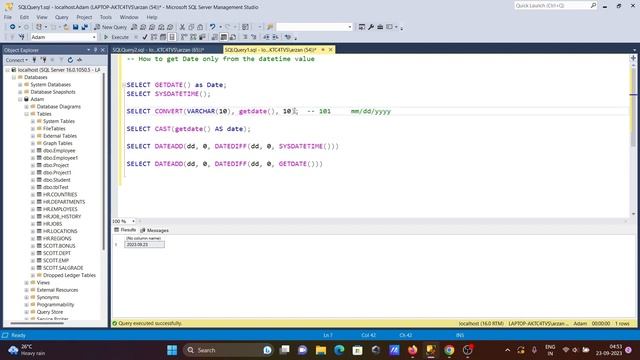Open the Edit menu
Image resolution: width=640 pixels, height=360 pixels.
(24, 17)
